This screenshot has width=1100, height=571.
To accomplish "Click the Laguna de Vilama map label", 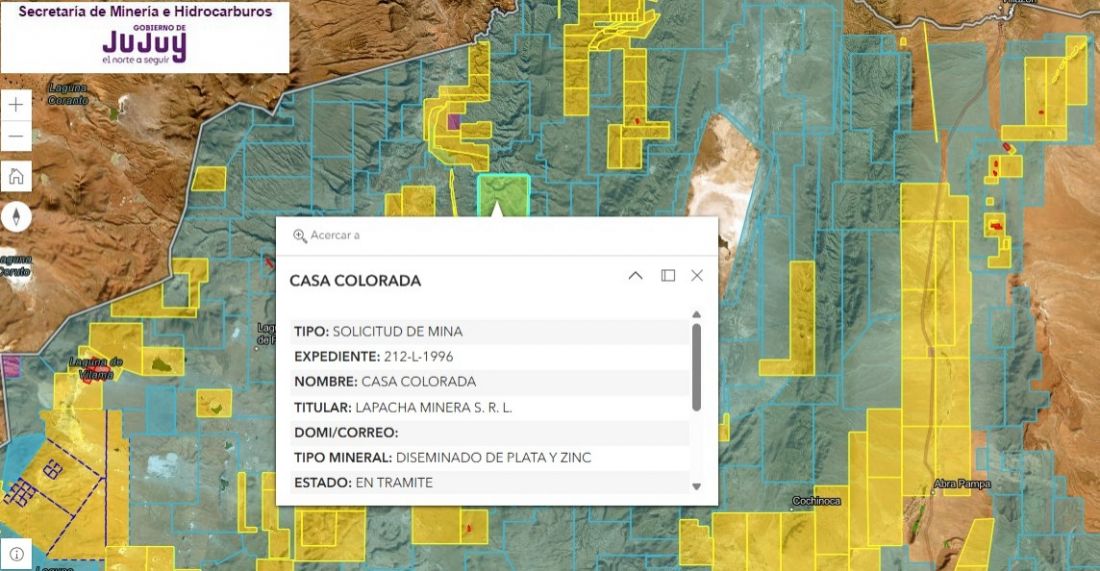I will (x=96, y=367).
